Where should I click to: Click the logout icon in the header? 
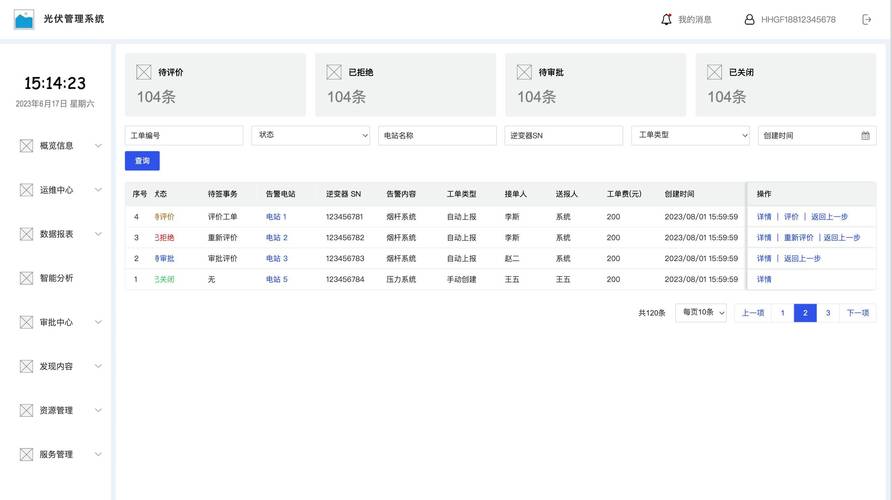(x=866, y=19)
